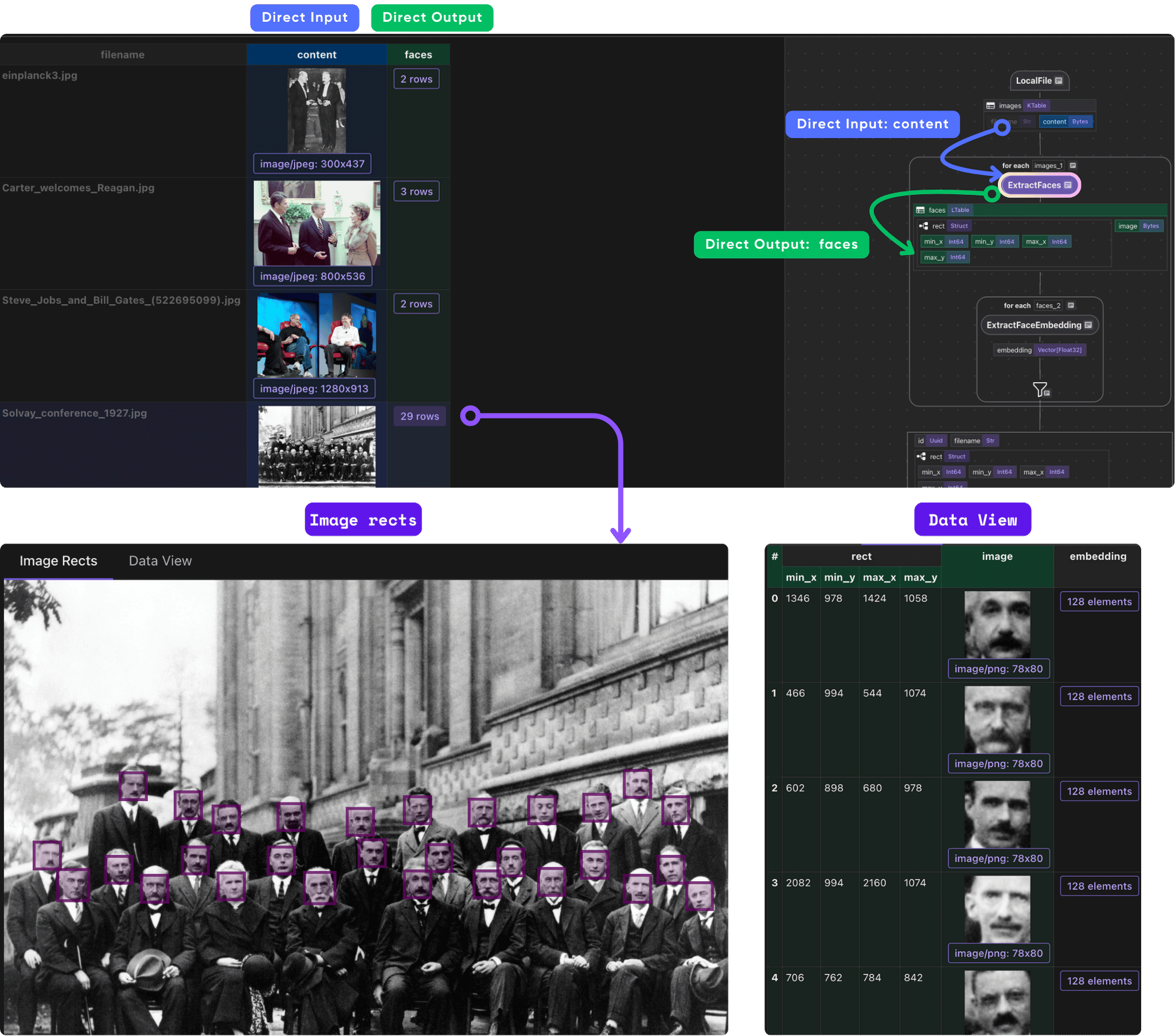Image resolution: width=1175 pixels, height=1036 pixels.
Task: Click the faces LTable table icon
Action: coord(920,210)
